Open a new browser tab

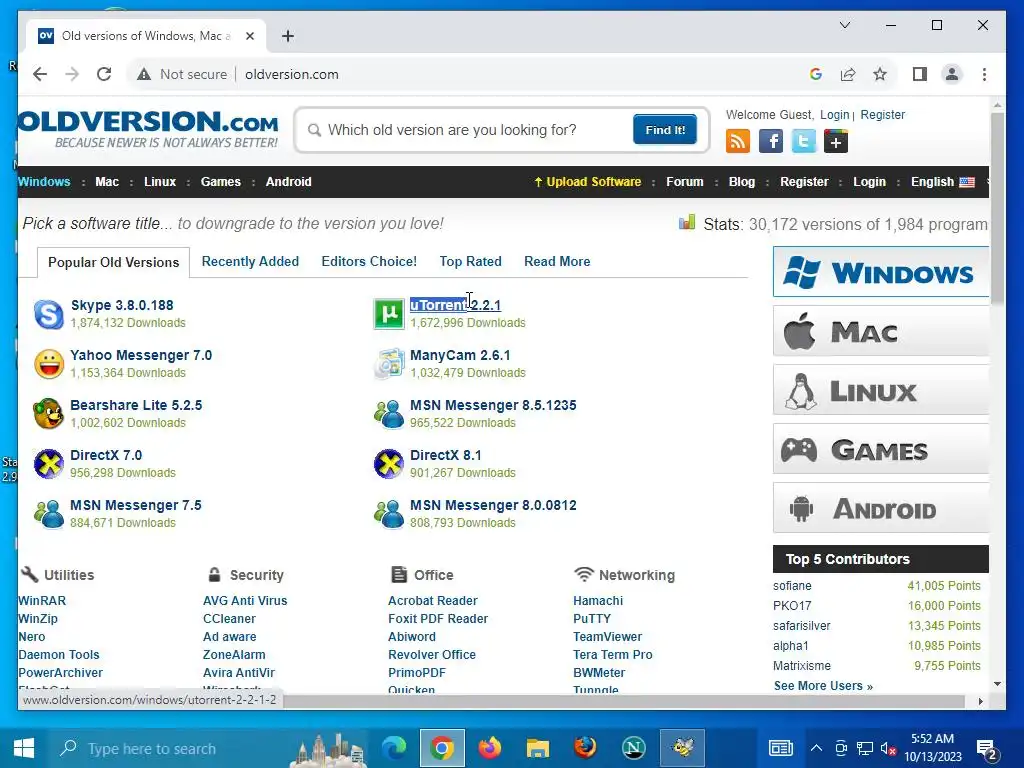tap(288, 36)
